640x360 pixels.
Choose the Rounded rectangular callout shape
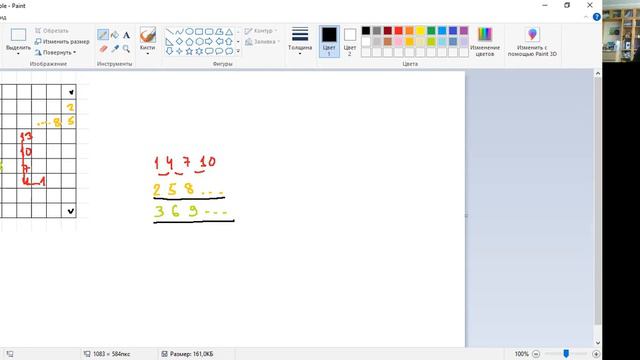coord(209,51)
